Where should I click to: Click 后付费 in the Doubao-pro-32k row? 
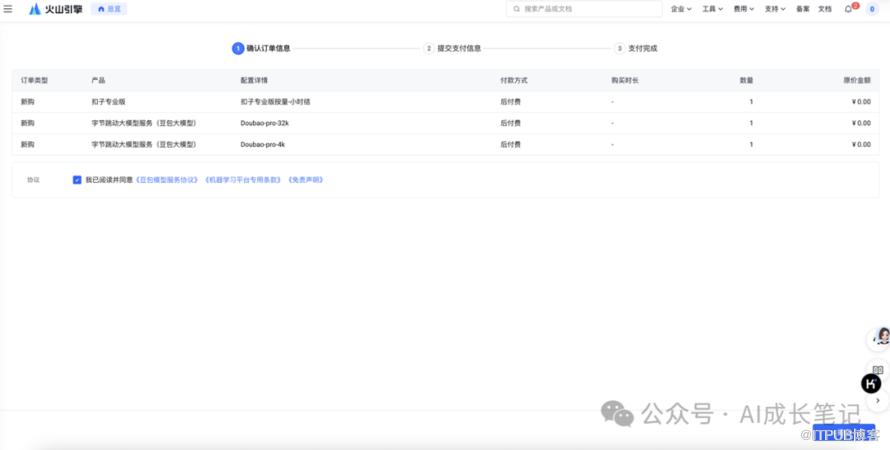510,123
